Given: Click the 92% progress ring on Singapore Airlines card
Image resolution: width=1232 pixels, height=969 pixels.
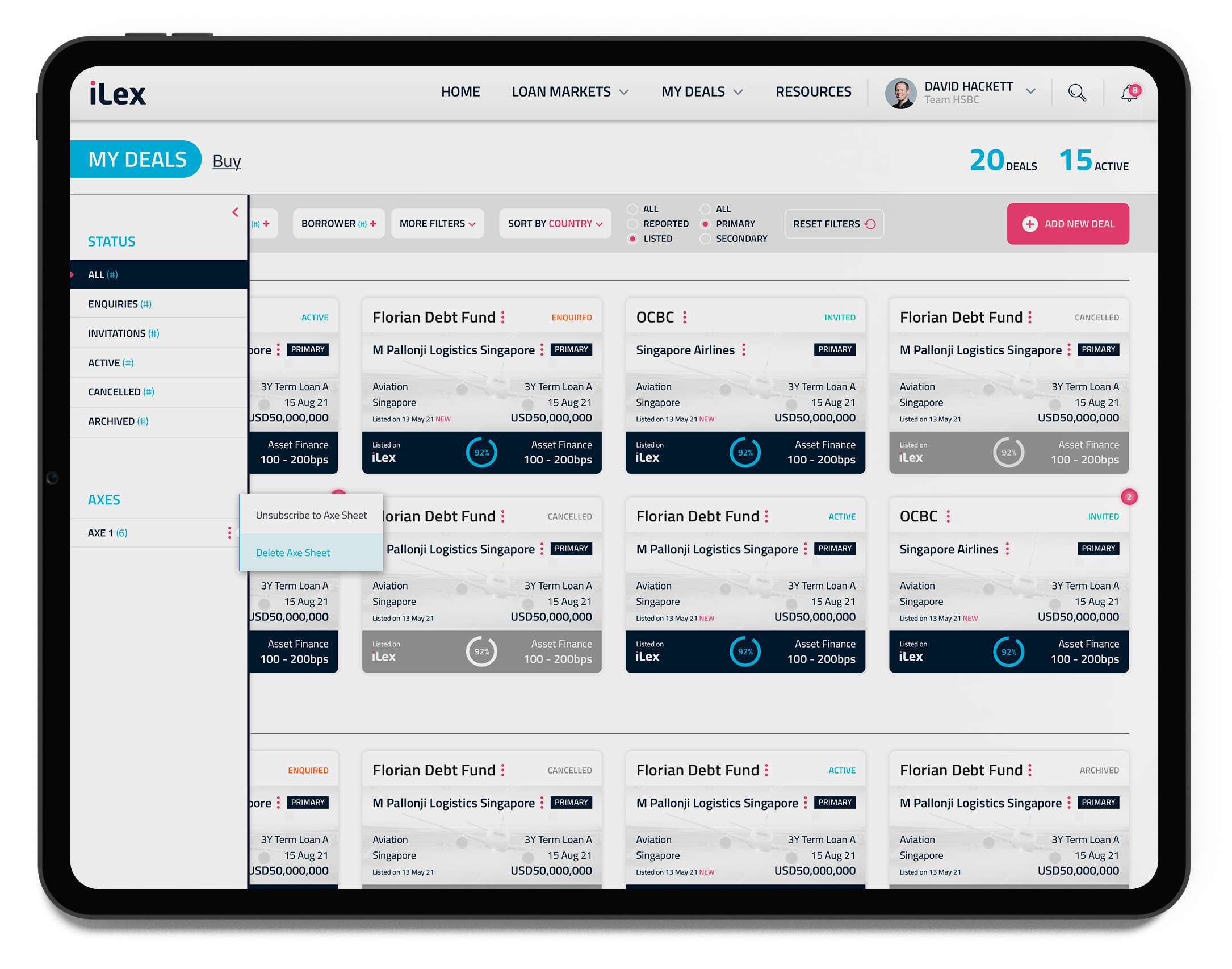Looking at the screenshot, I should pos(745,453).
